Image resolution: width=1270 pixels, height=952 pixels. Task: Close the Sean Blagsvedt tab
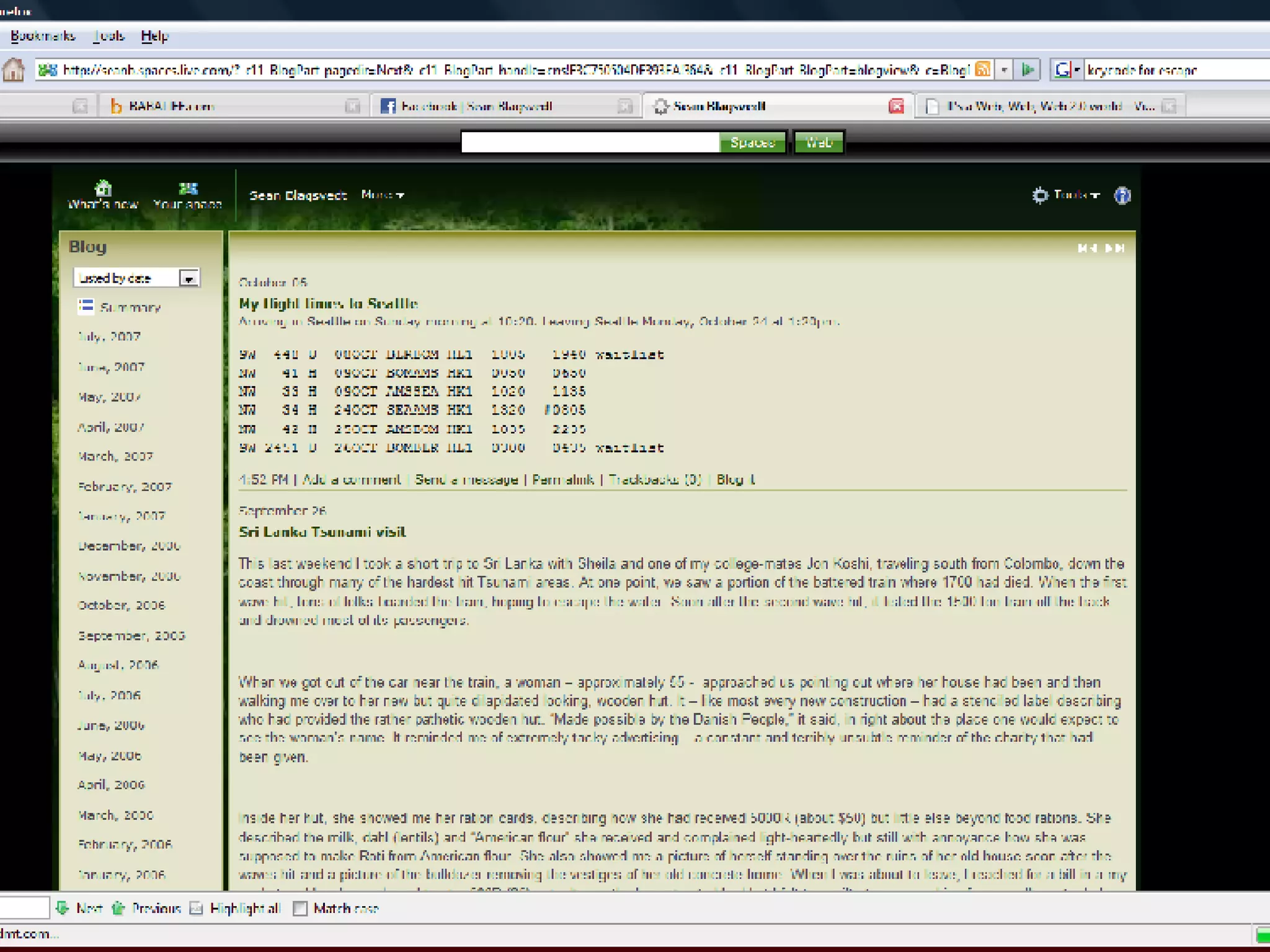(x=896, y=106)
